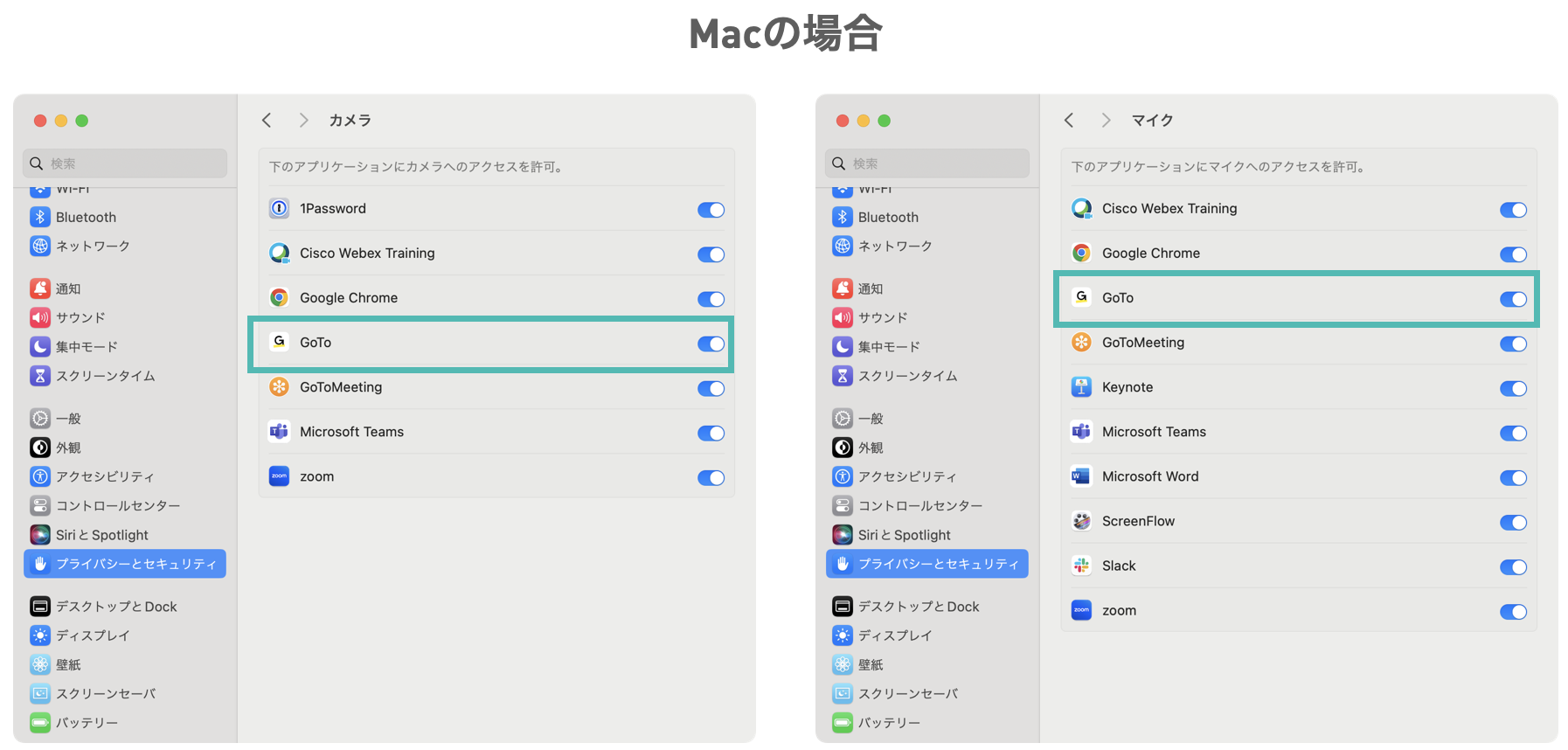Toggle camera access for GoToMeeting
This screenshot has height=750, width=1568.
click(711, 388)
